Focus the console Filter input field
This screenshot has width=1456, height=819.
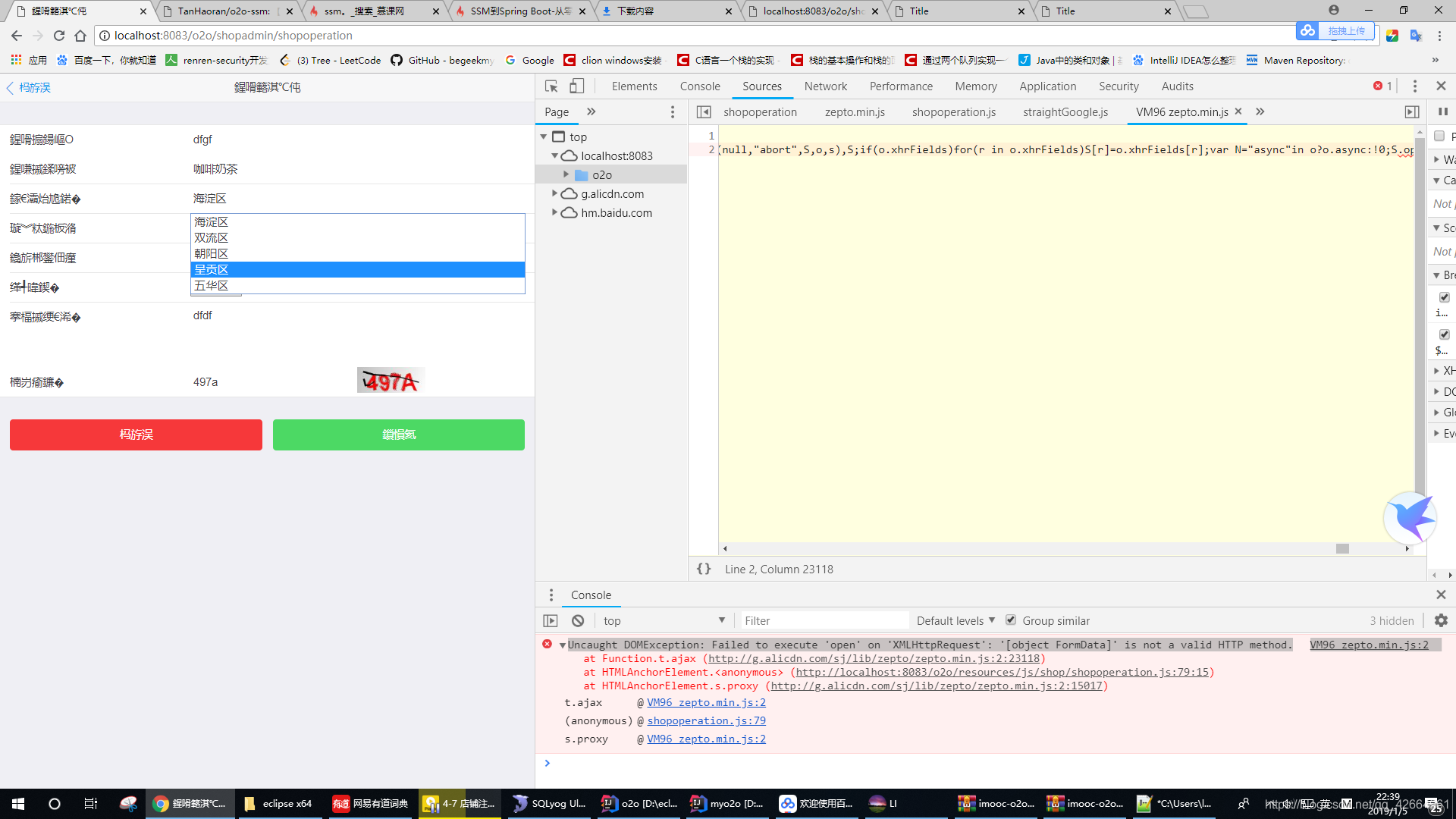[824, 621]
